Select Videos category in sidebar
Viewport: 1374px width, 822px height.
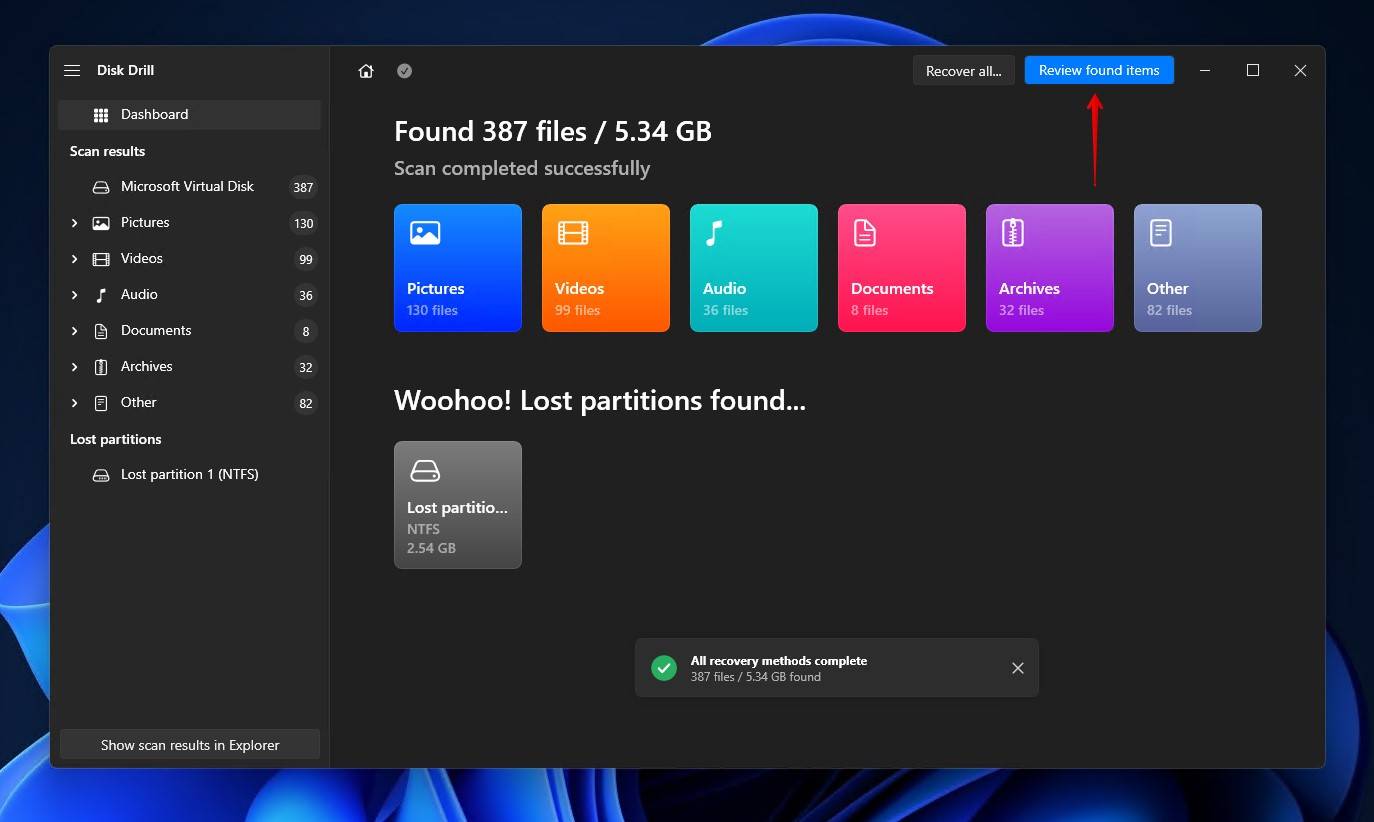pos(189,259)
